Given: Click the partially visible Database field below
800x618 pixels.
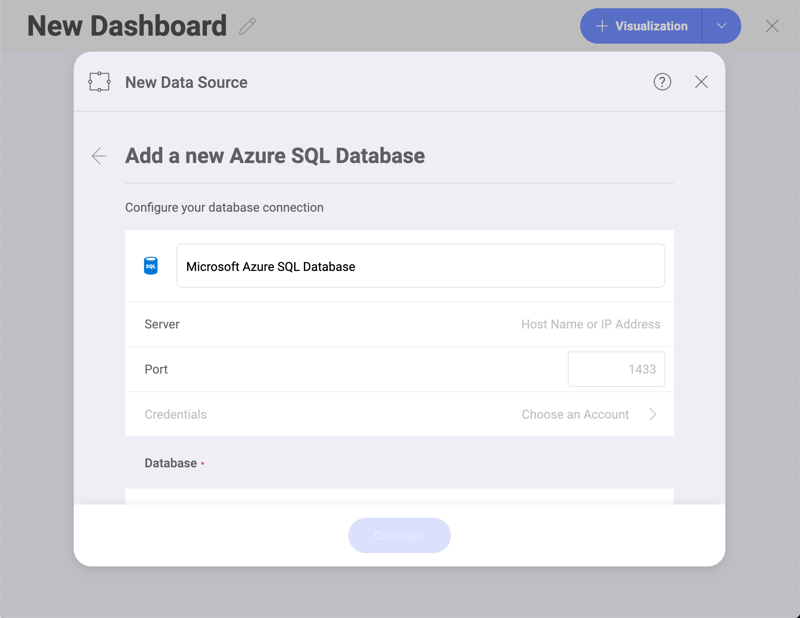Looking at the screenshot, I should [x=399, y=496].
